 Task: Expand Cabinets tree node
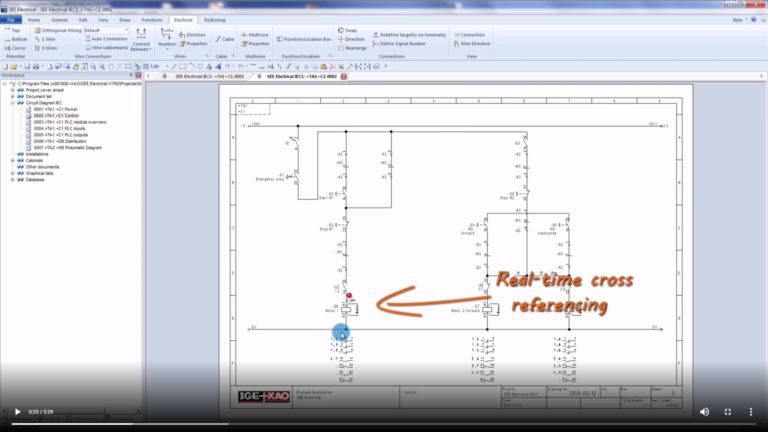13,161
